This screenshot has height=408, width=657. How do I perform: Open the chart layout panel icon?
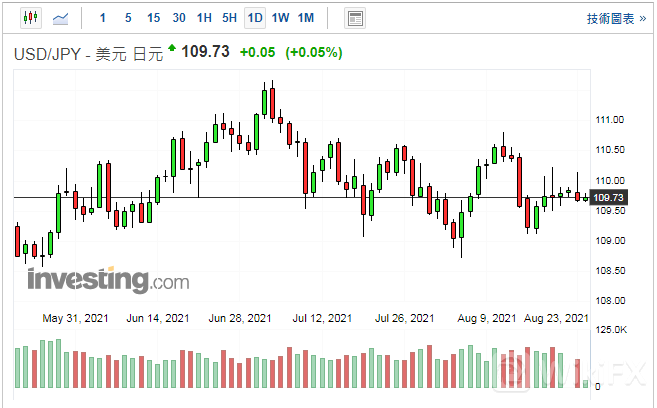354,18
